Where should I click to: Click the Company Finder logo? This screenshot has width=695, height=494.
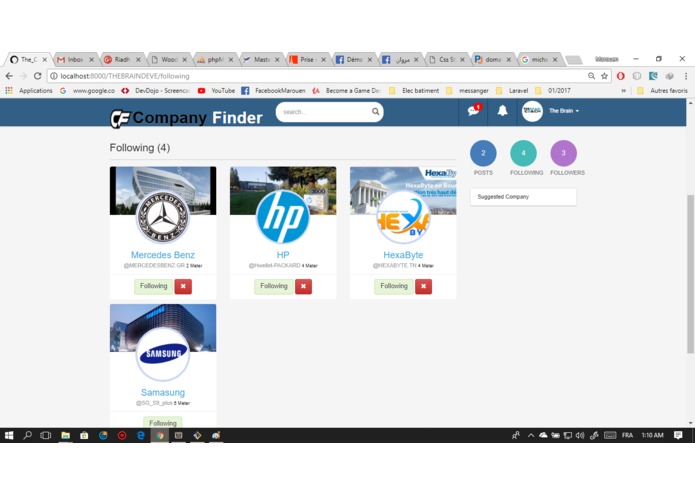186,118
